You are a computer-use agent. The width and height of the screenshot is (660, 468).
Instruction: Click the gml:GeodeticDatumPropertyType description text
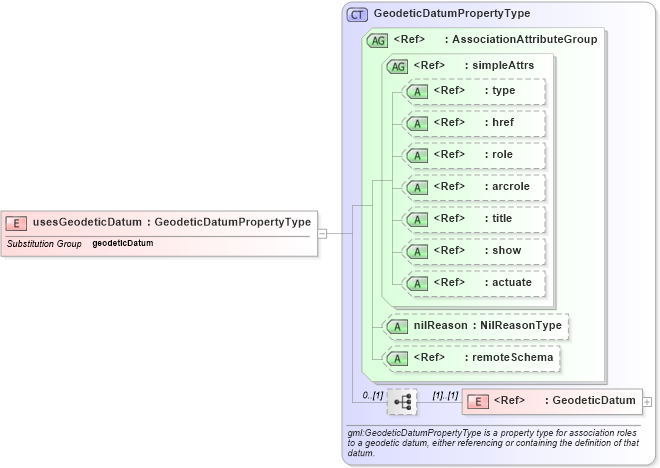point(493,443)
